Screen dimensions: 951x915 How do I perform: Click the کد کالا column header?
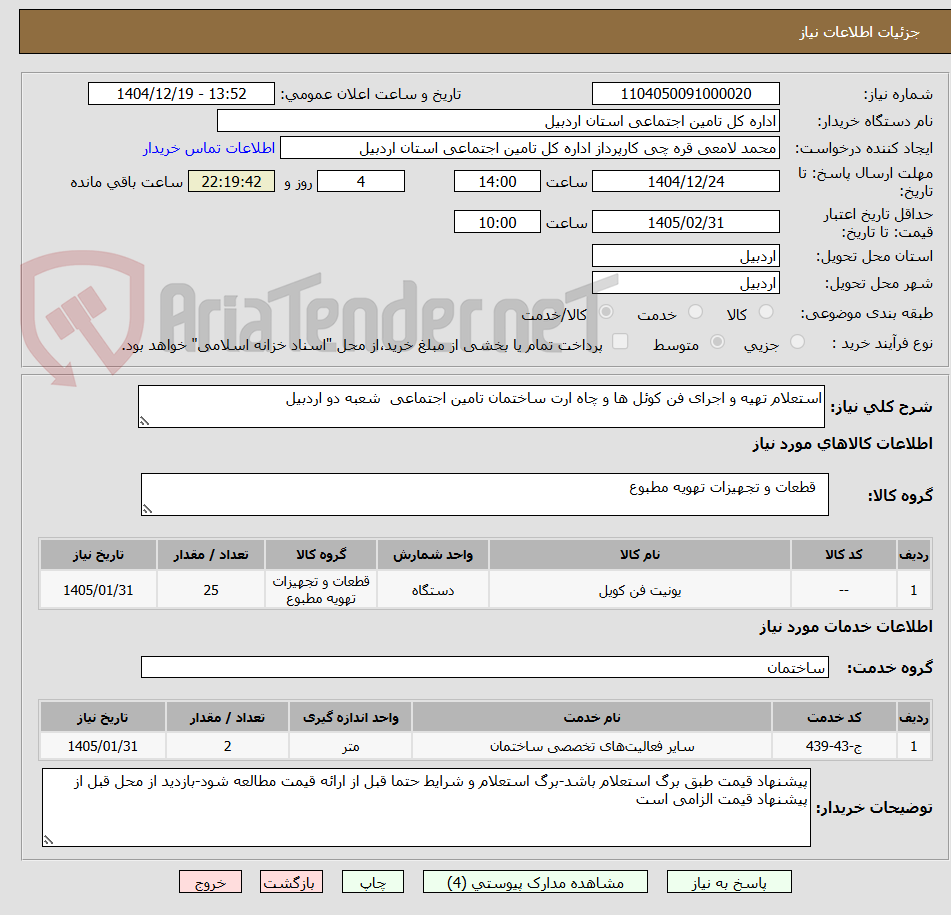pyautogui.click(x=844, y=554)
